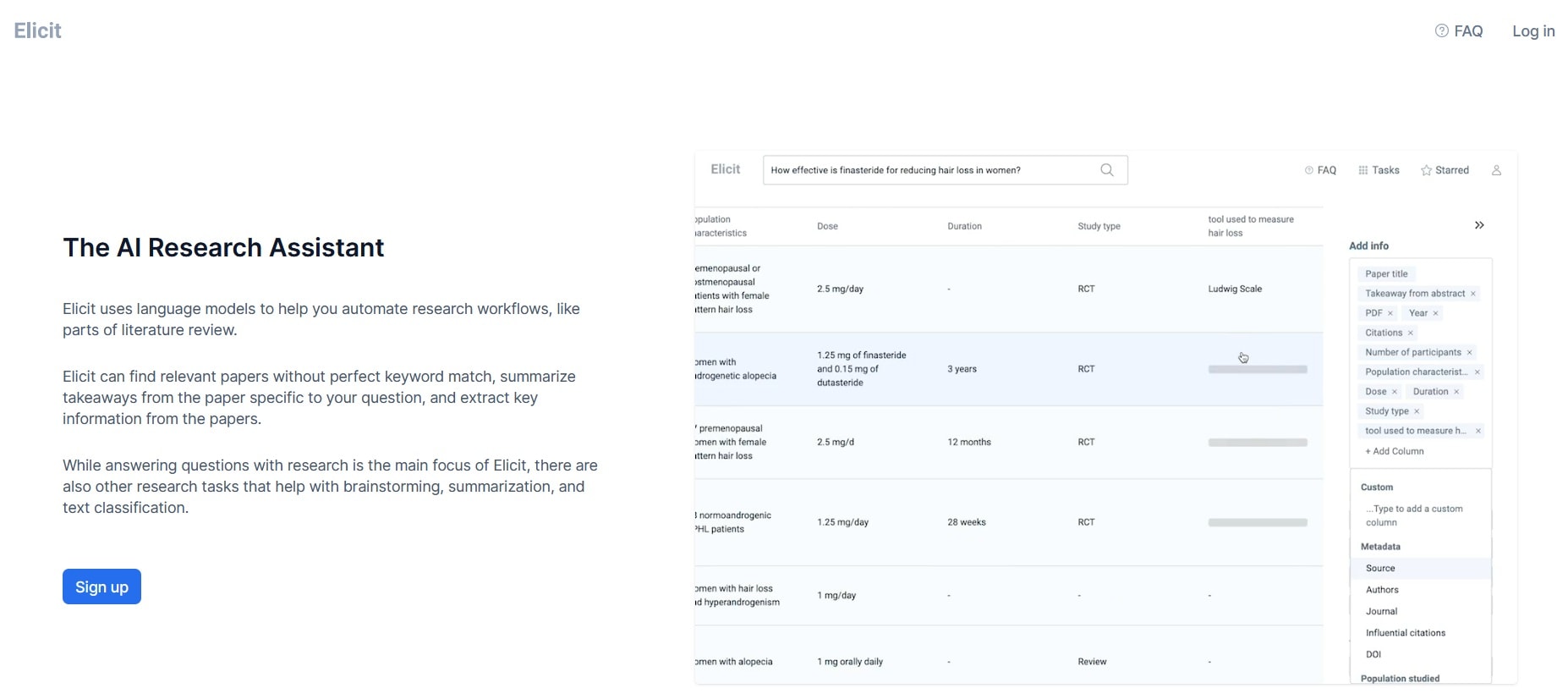
Task: Click the 12 months duration cell
Action: [969, 442]
